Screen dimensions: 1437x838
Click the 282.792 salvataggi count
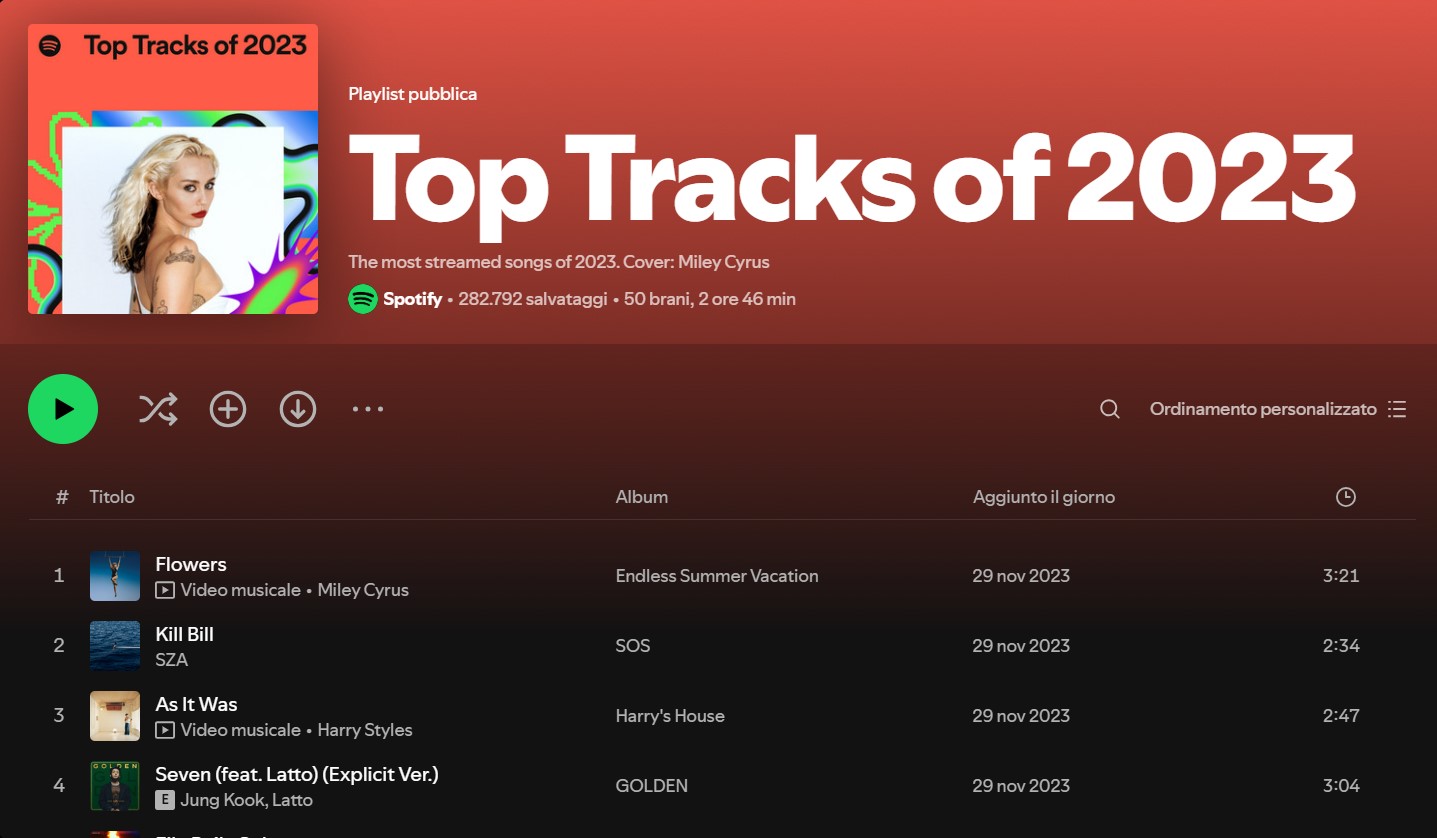[532, 299]
